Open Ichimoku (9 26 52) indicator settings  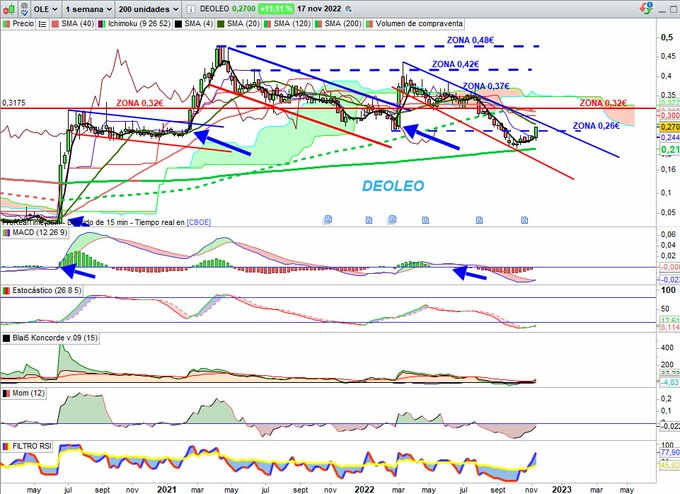pyautogui.click(x=139, y=23)
